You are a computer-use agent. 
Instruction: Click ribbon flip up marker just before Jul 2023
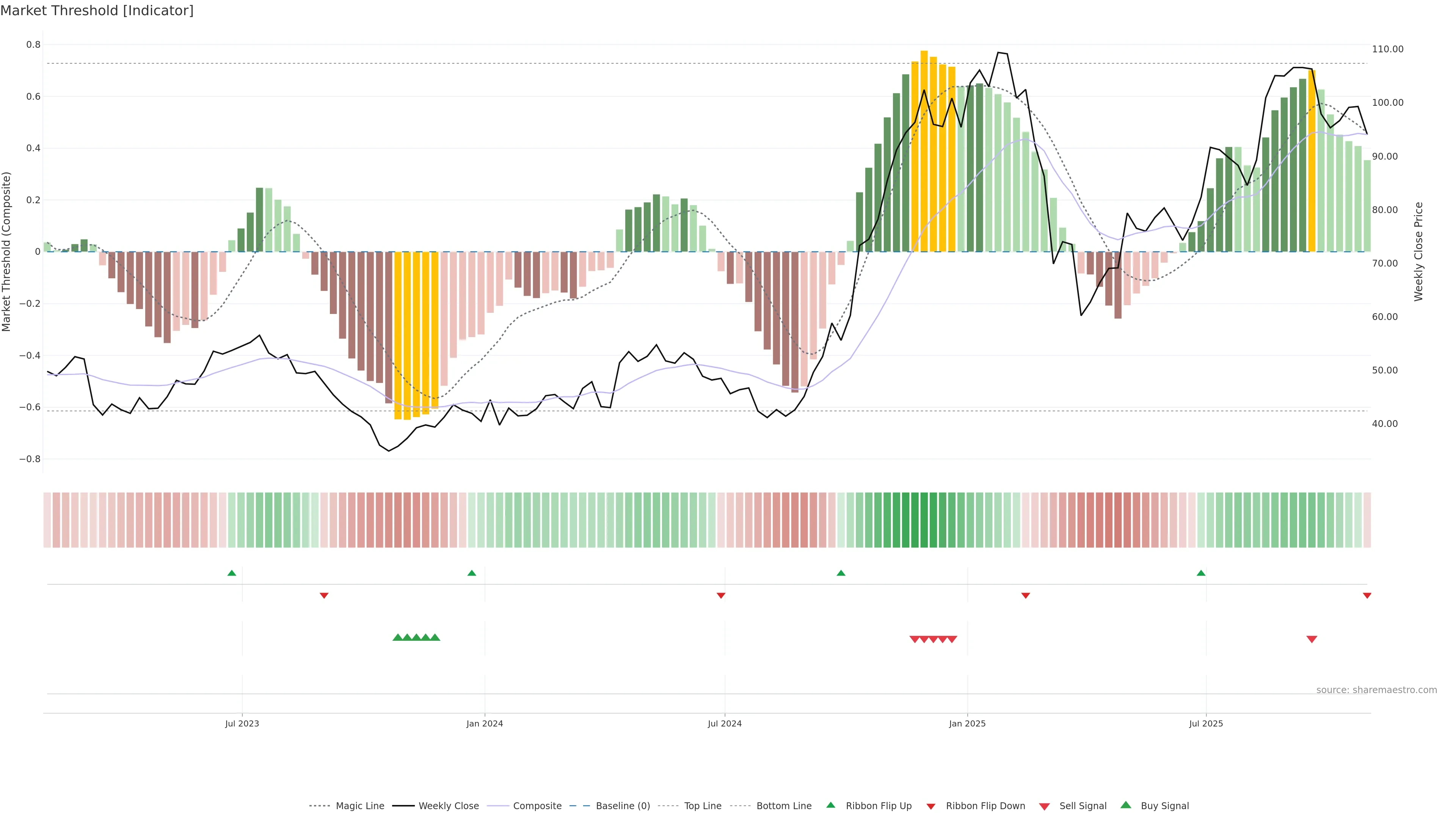coord(232,573)
